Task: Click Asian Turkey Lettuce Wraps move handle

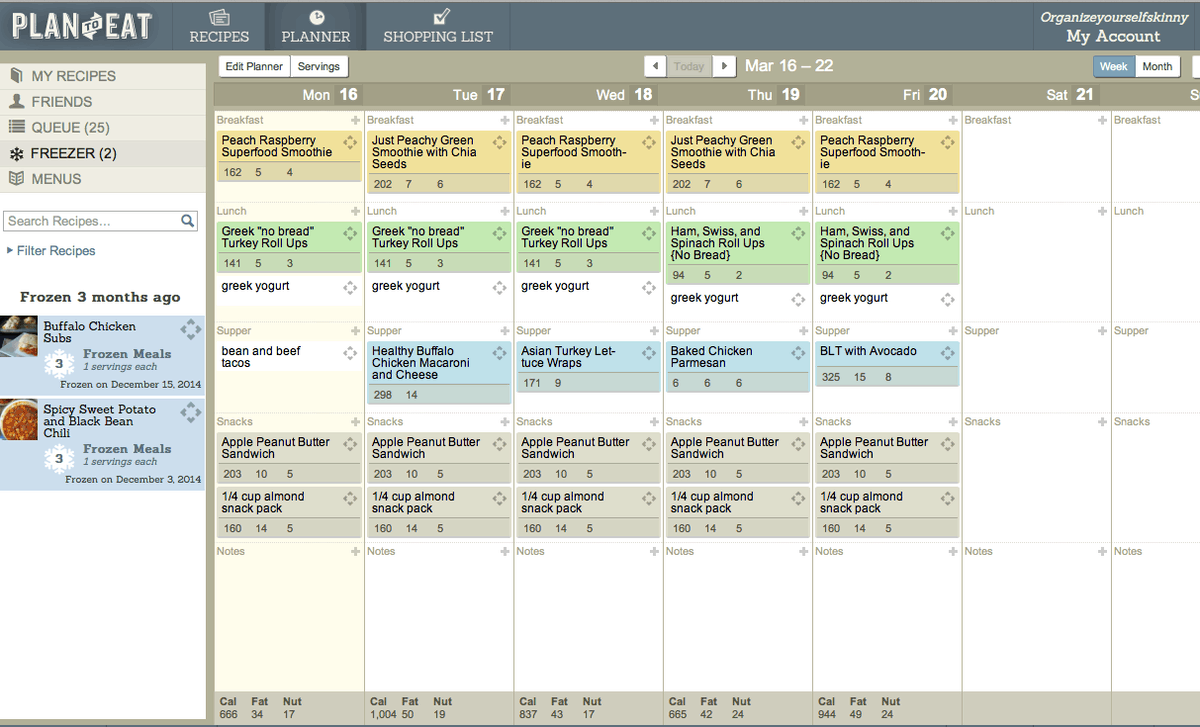Action: point(649,353)
